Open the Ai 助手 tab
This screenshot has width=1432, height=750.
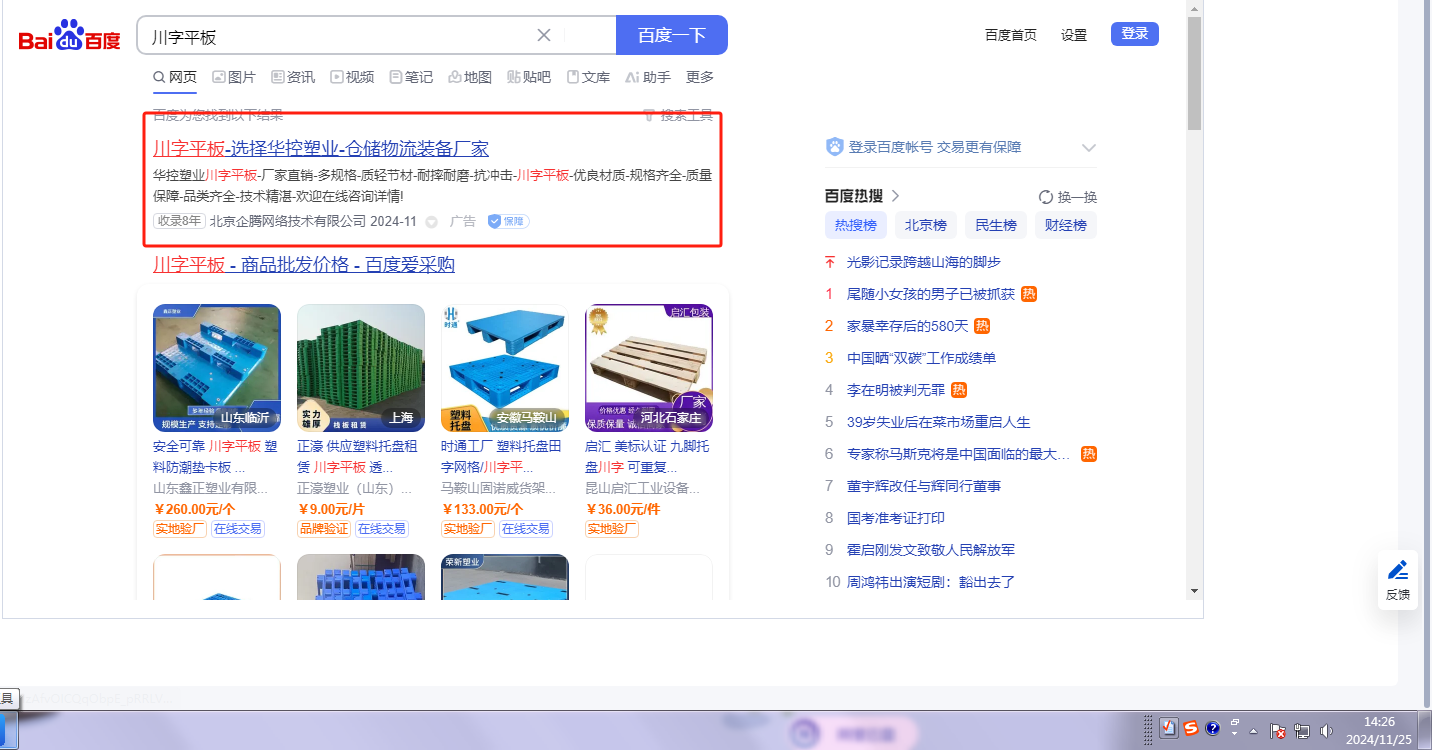[x=648, y=77]
